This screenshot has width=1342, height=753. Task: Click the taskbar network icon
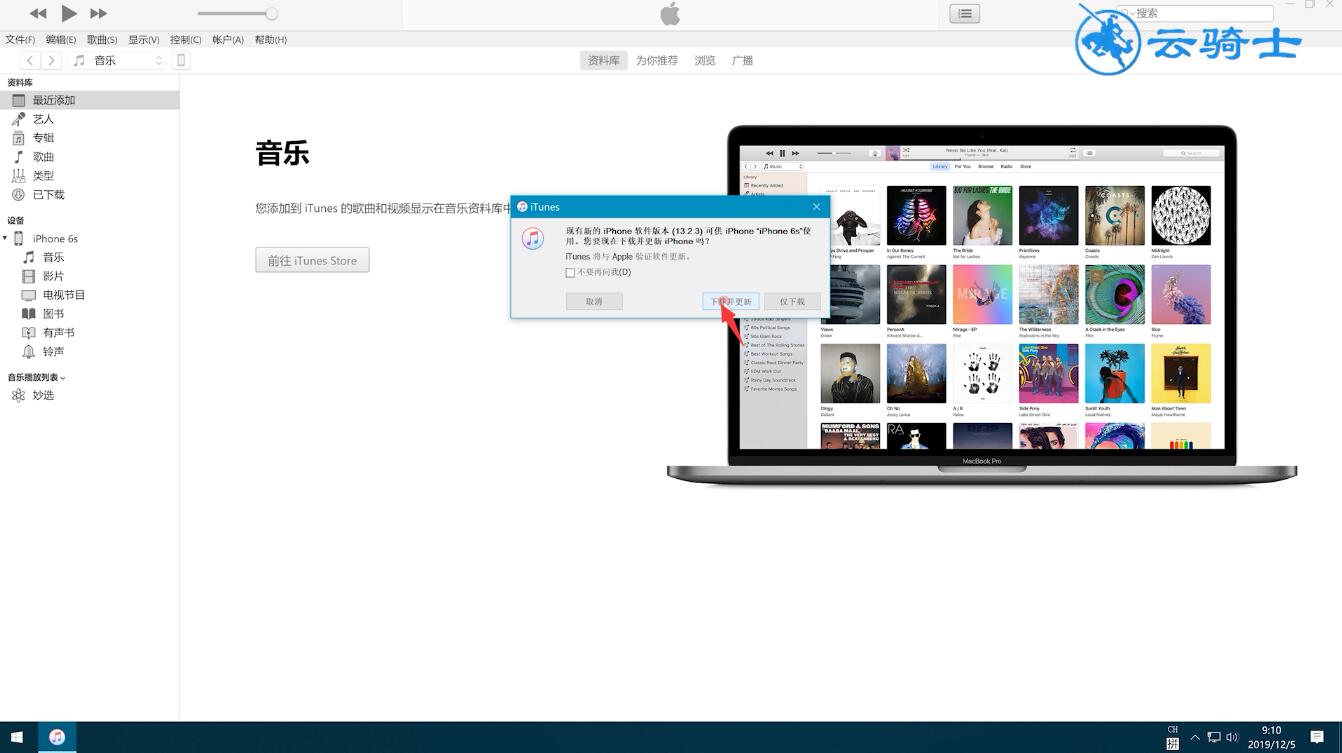1214,738
